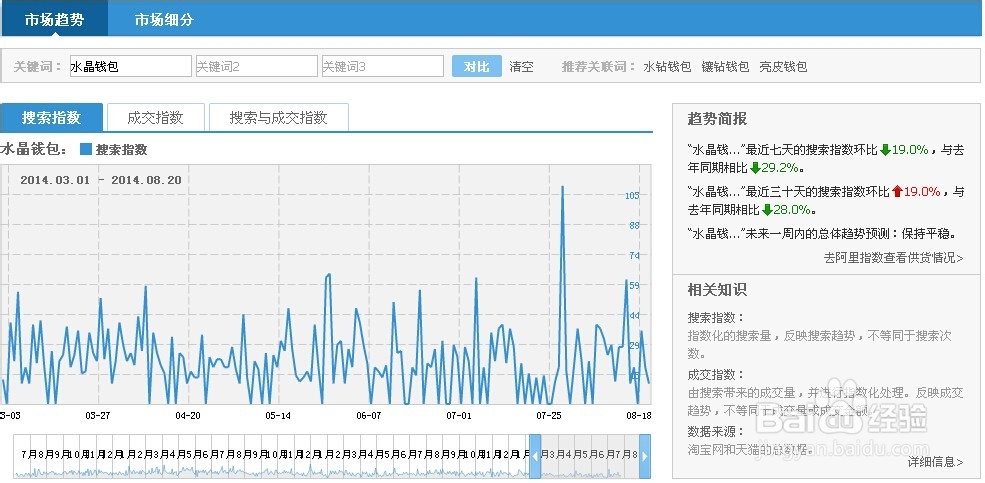Click the 推荐关联词 label

pyautogui.click(x=598, y=67)
